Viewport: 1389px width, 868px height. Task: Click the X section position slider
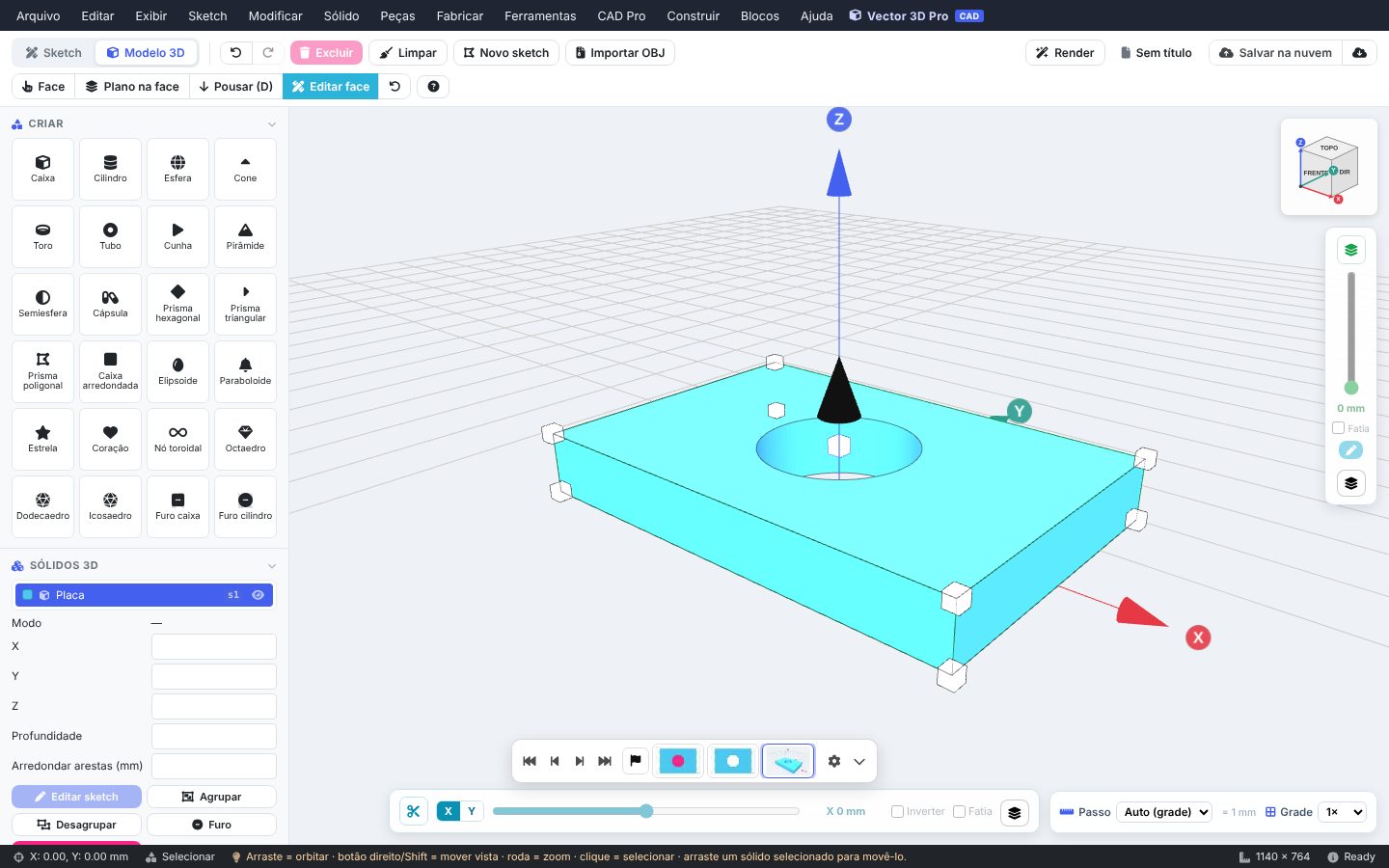646,811
